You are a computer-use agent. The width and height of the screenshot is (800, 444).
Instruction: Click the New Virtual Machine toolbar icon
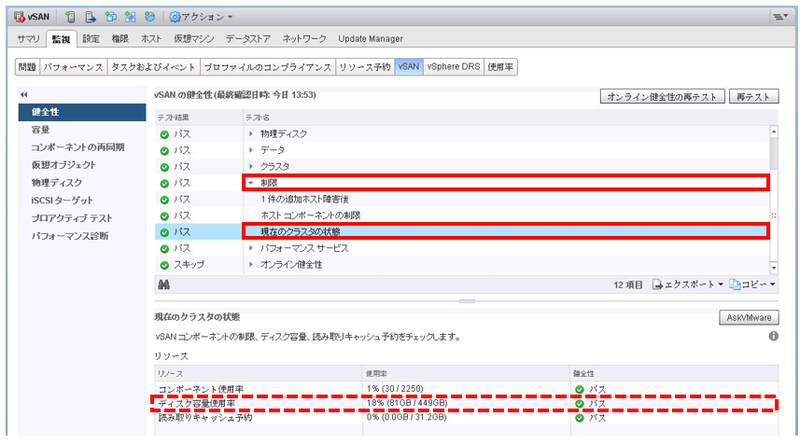(x=110, y=17)
